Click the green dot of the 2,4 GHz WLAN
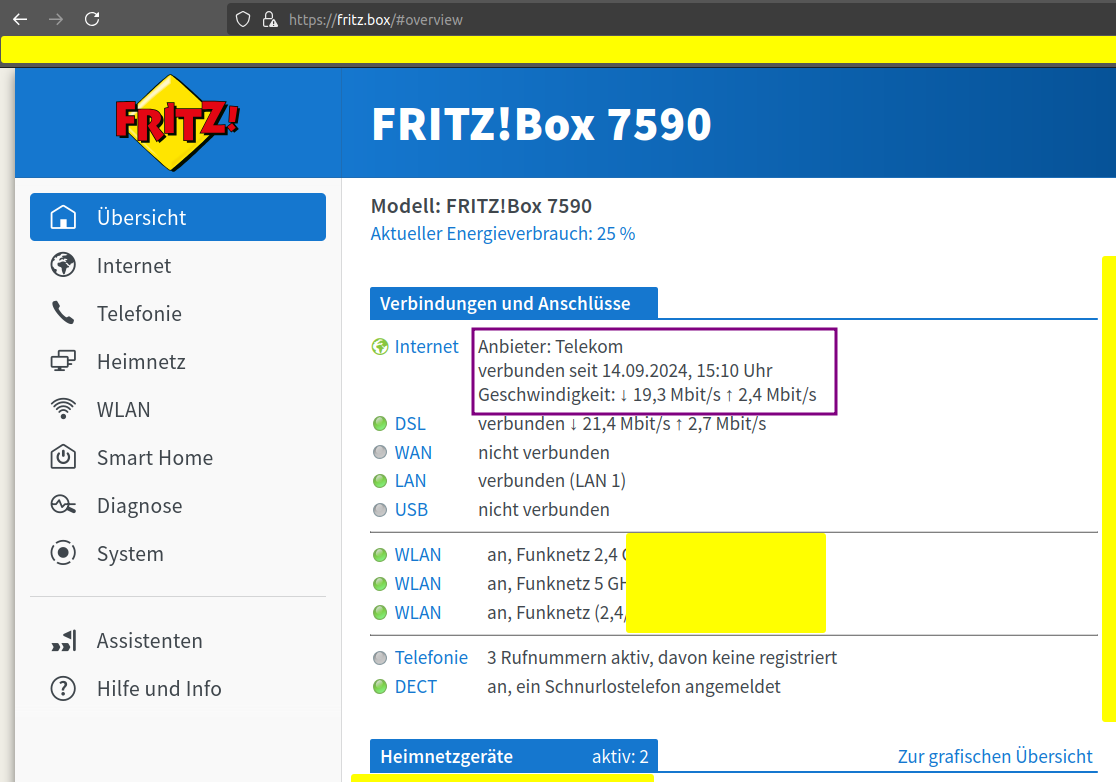The width and height of the screenshot is (1116, 782). pos(380,555)
